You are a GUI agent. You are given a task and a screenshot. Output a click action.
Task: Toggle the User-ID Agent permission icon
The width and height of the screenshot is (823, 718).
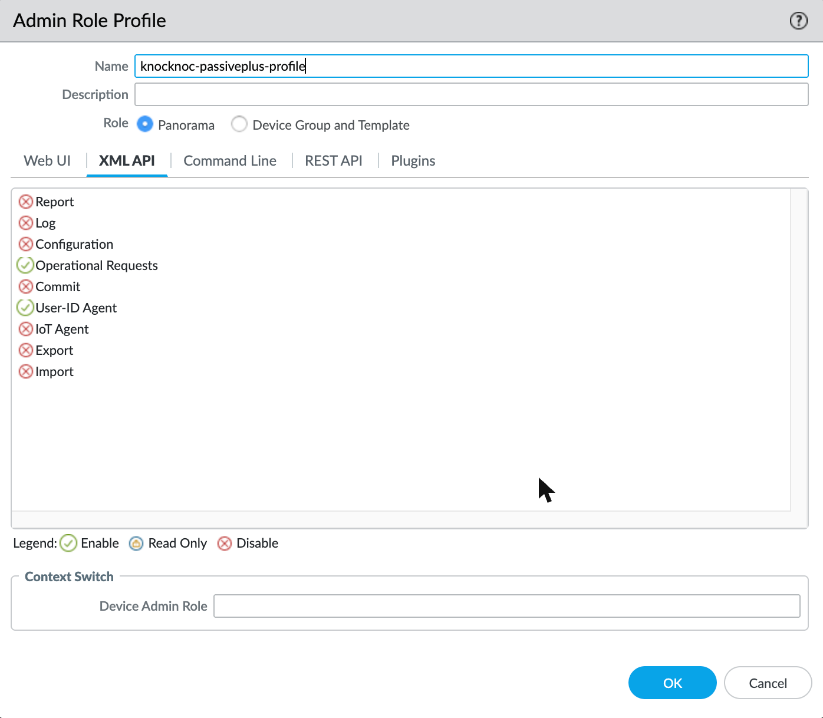tap(25, 308)
